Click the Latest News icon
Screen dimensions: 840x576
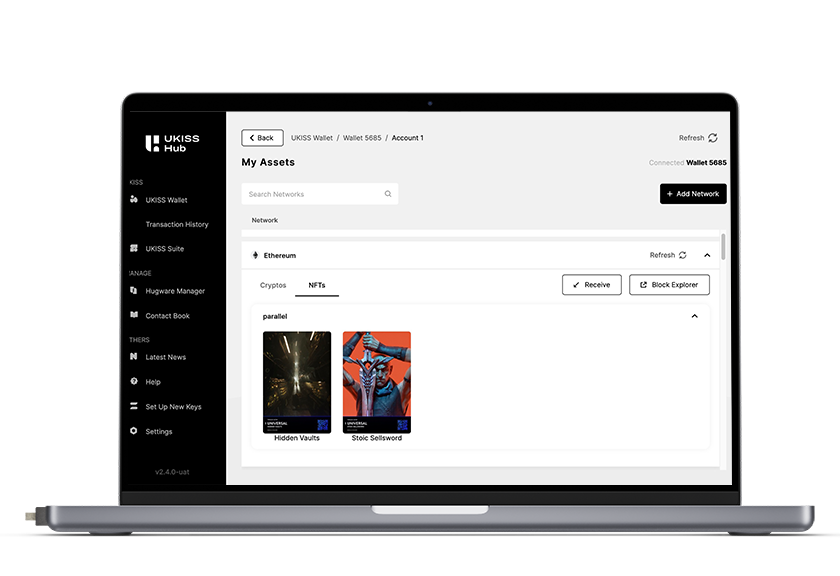(x=133, y=356)
